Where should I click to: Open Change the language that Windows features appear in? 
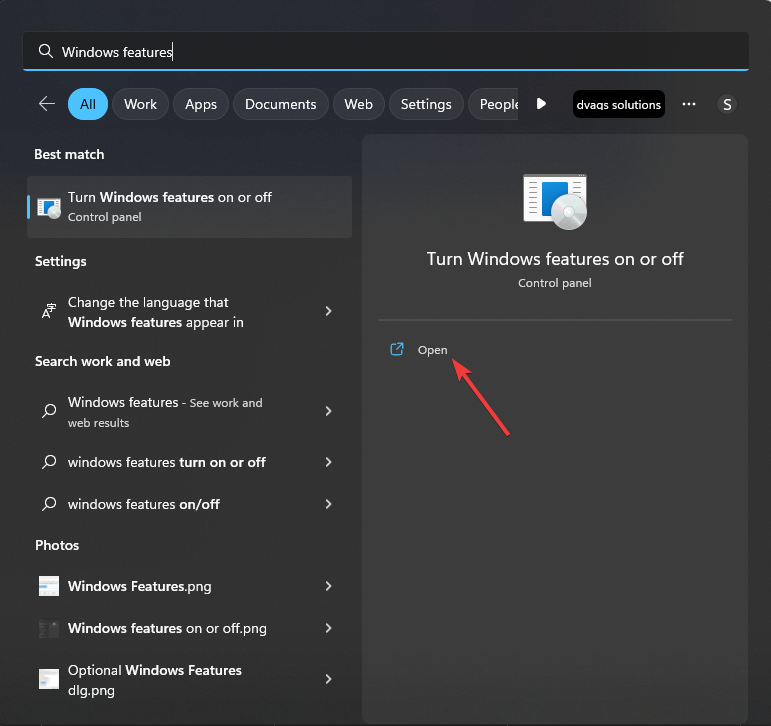coord(189,312)
